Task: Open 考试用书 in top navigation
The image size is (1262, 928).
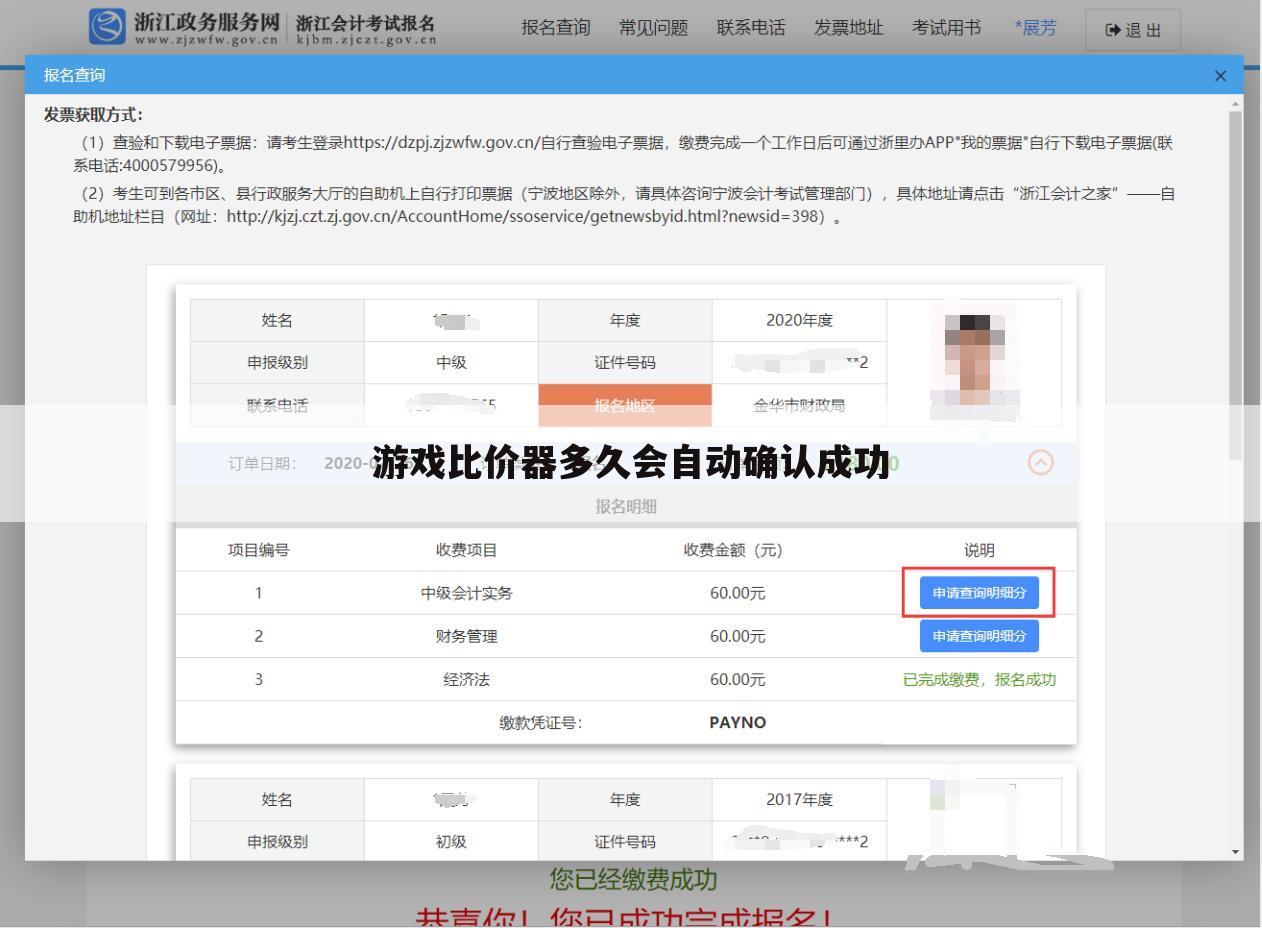Action: [946, 28]
